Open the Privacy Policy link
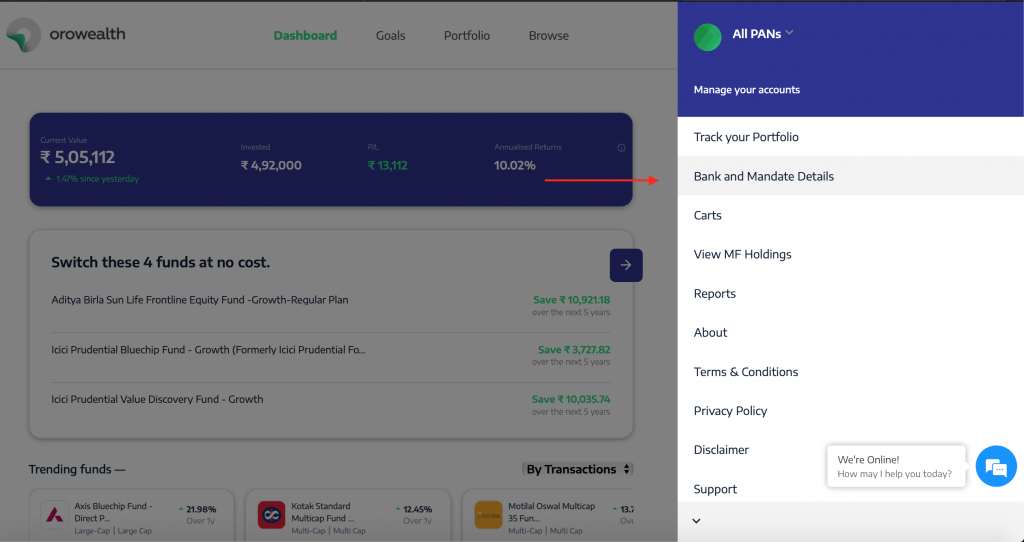This screenshot has height=542, width=1024. point(730,410)
